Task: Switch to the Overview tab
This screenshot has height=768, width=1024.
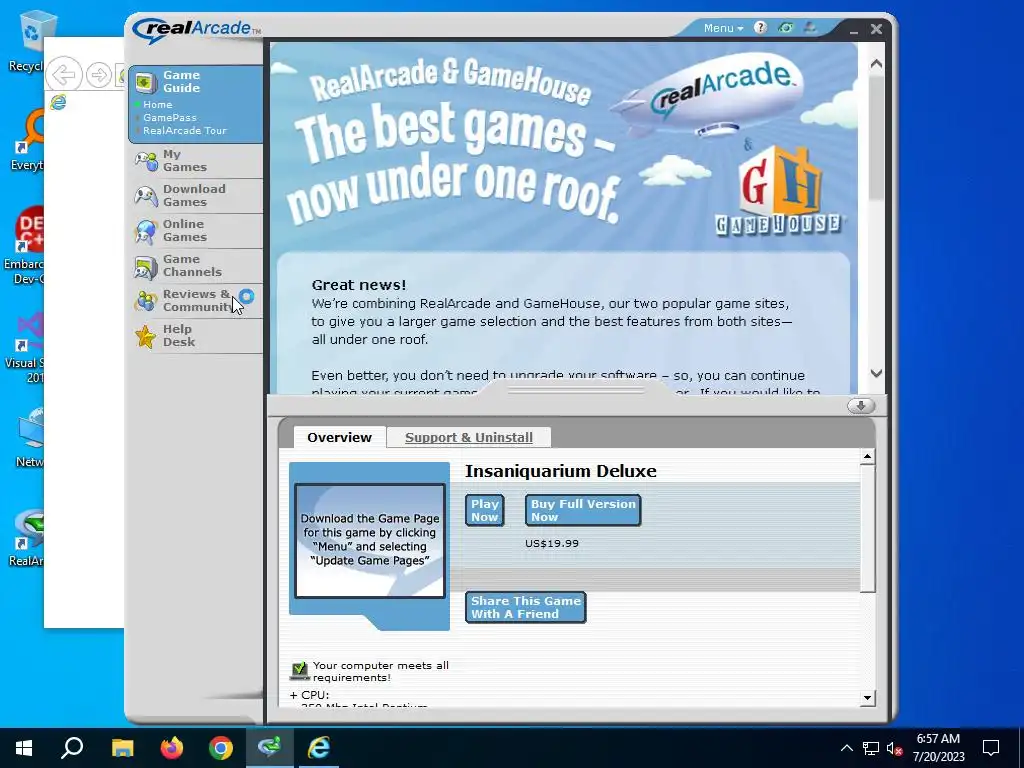Action: coord(340,438)
